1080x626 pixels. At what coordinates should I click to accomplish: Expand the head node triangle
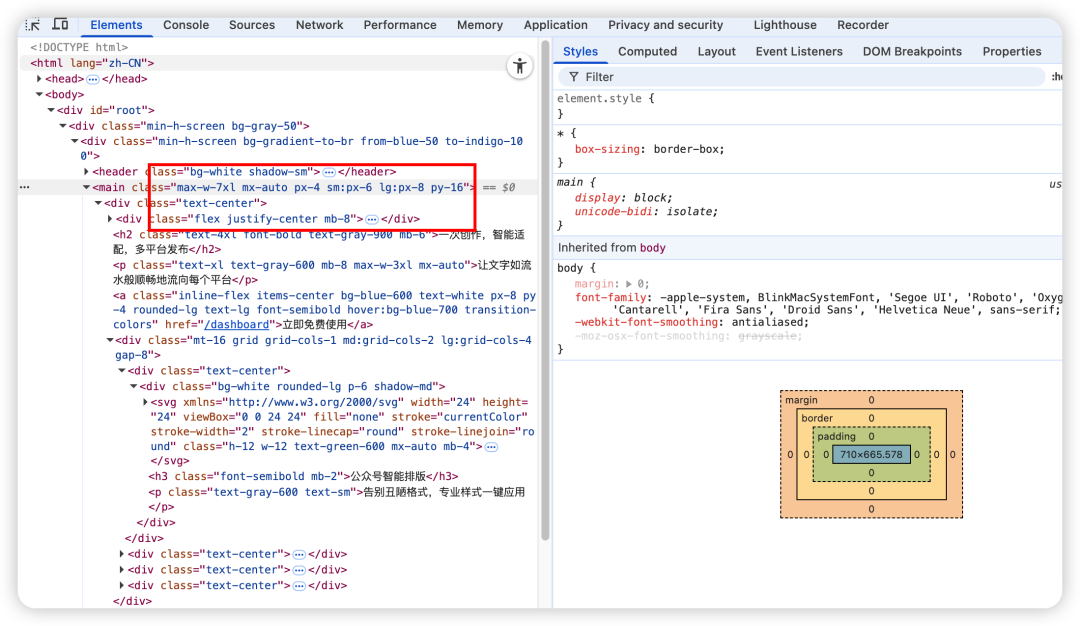[x=39, y=79]
